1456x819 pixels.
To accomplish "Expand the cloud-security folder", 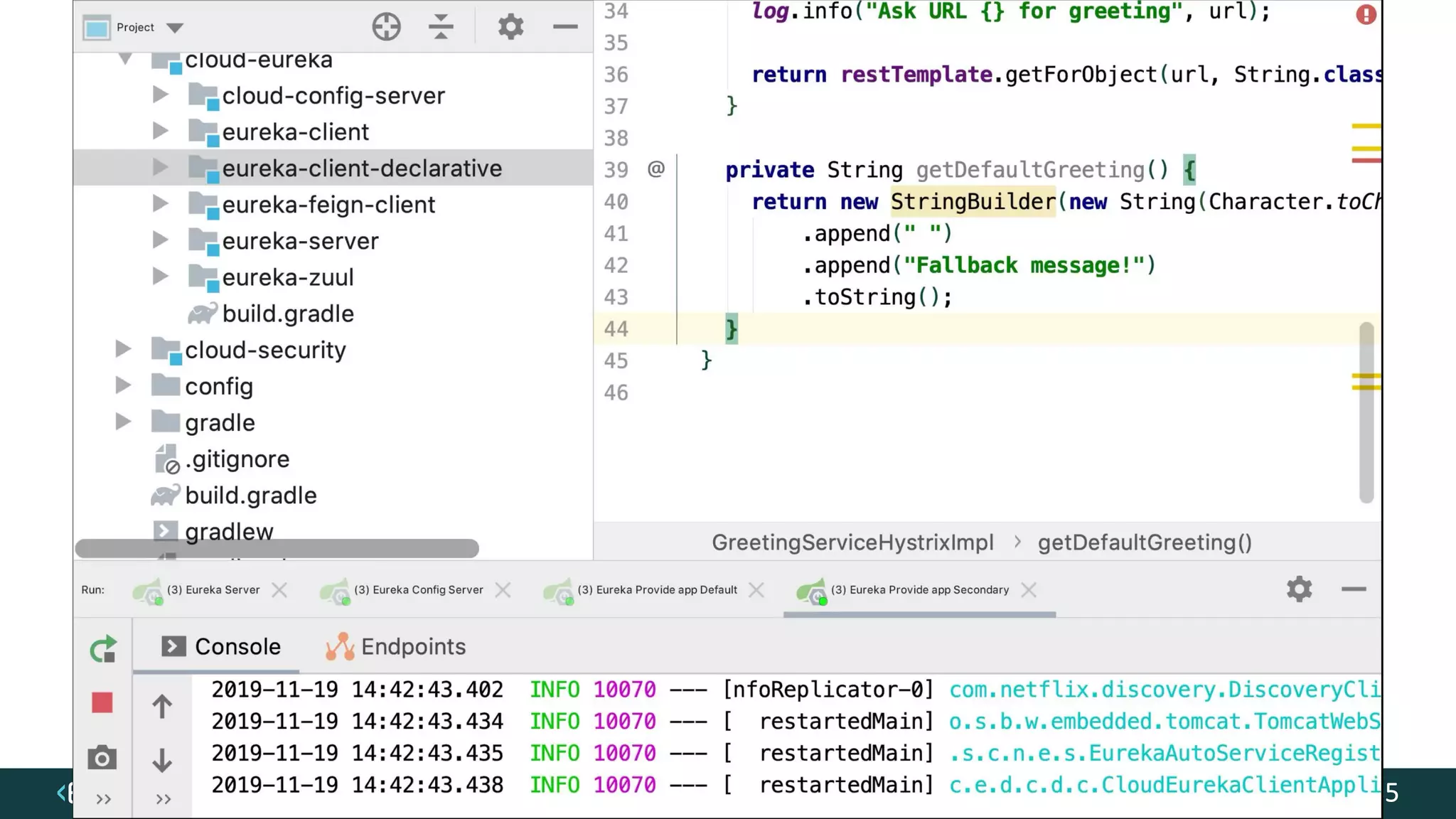I will (123, 349).
